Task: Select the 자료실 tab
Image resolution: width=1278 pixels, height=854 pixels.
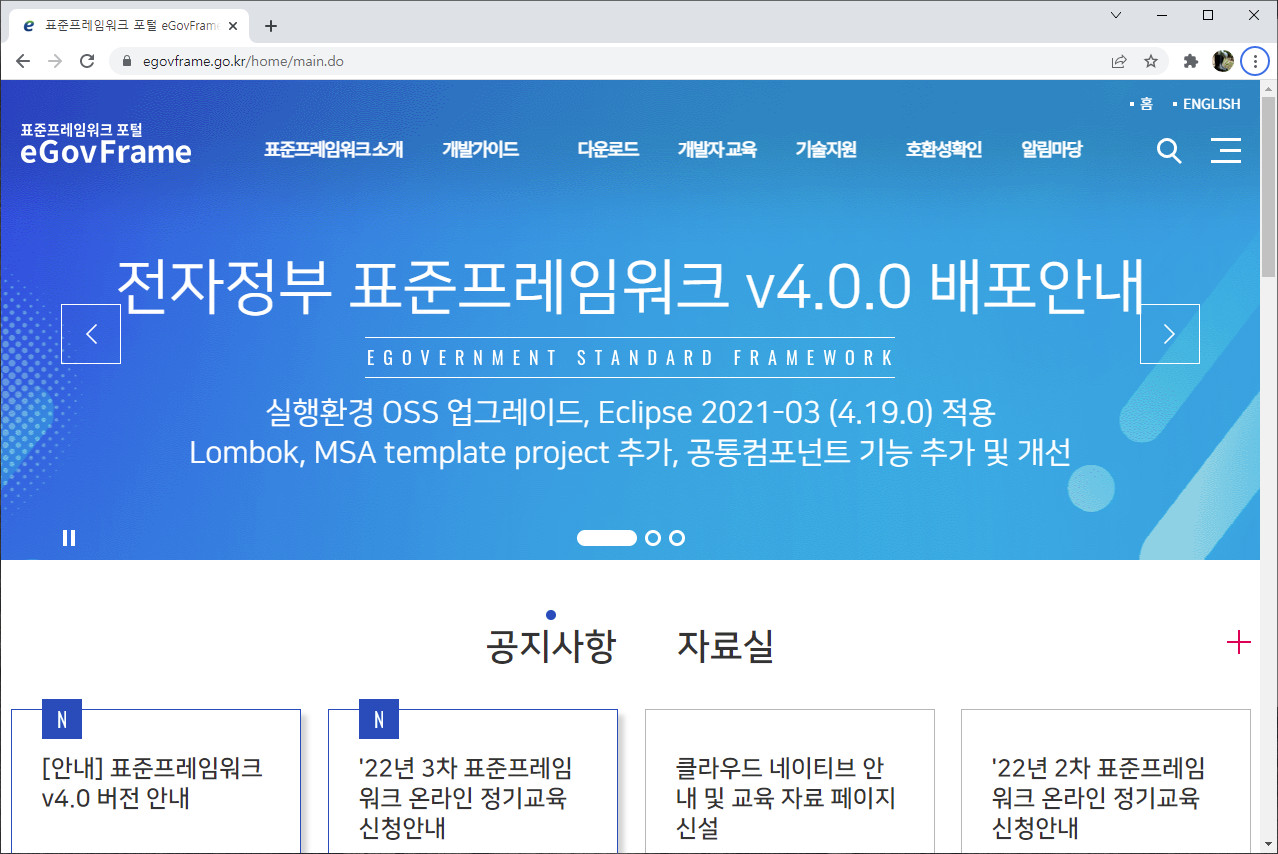Action: (x=726, y=646)
